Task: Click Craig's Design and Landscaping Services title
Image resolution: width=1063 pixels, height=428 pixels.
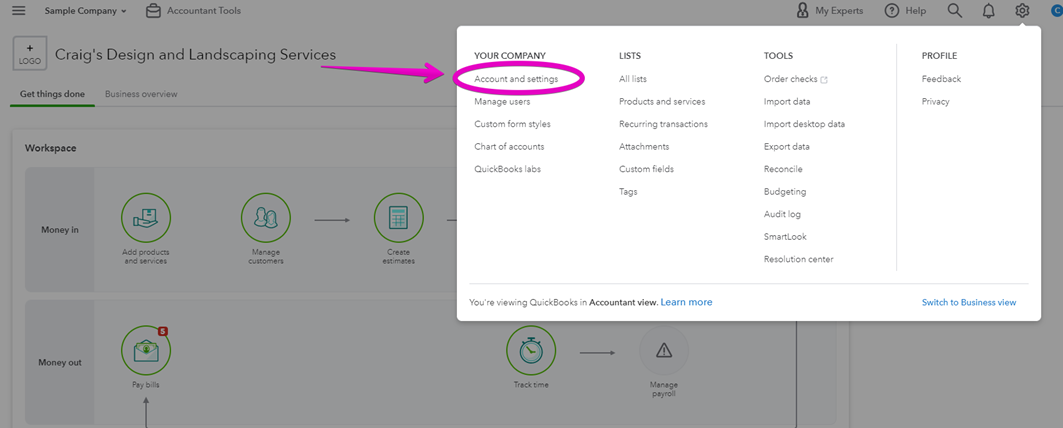Action: tap(195, 54)
